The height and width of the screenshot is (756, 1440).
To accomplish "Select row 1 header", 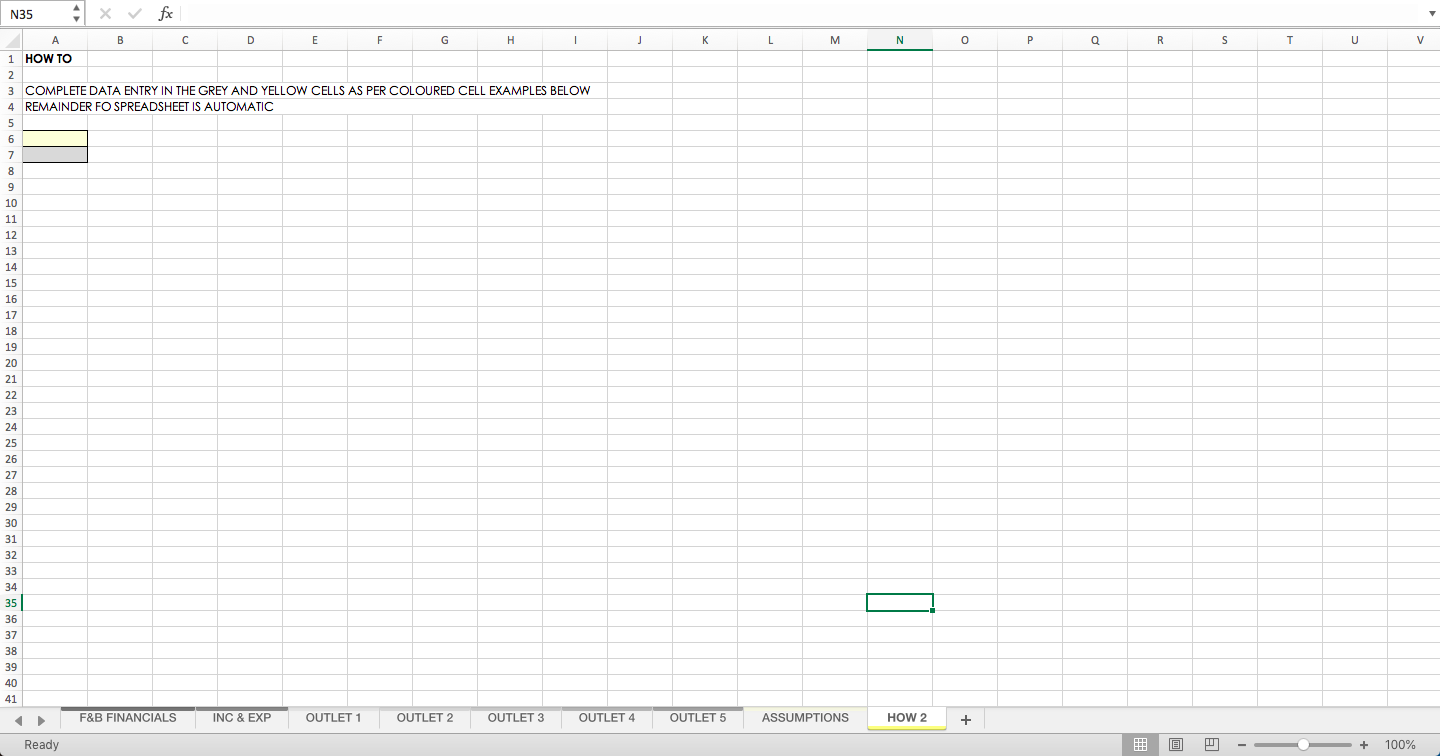I will (11, 59).
